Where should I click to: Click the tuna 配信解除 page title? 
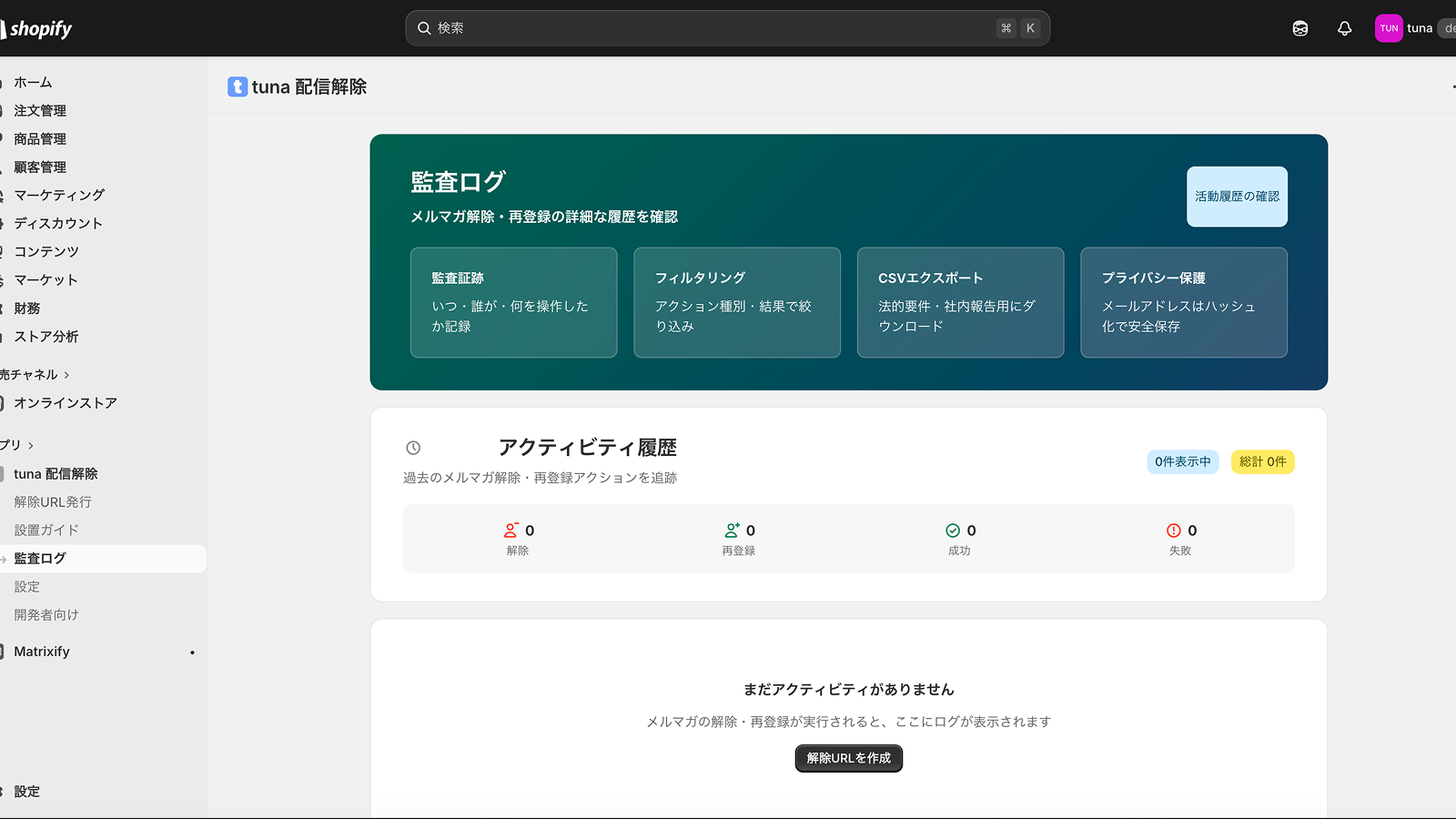click(309, 86)
